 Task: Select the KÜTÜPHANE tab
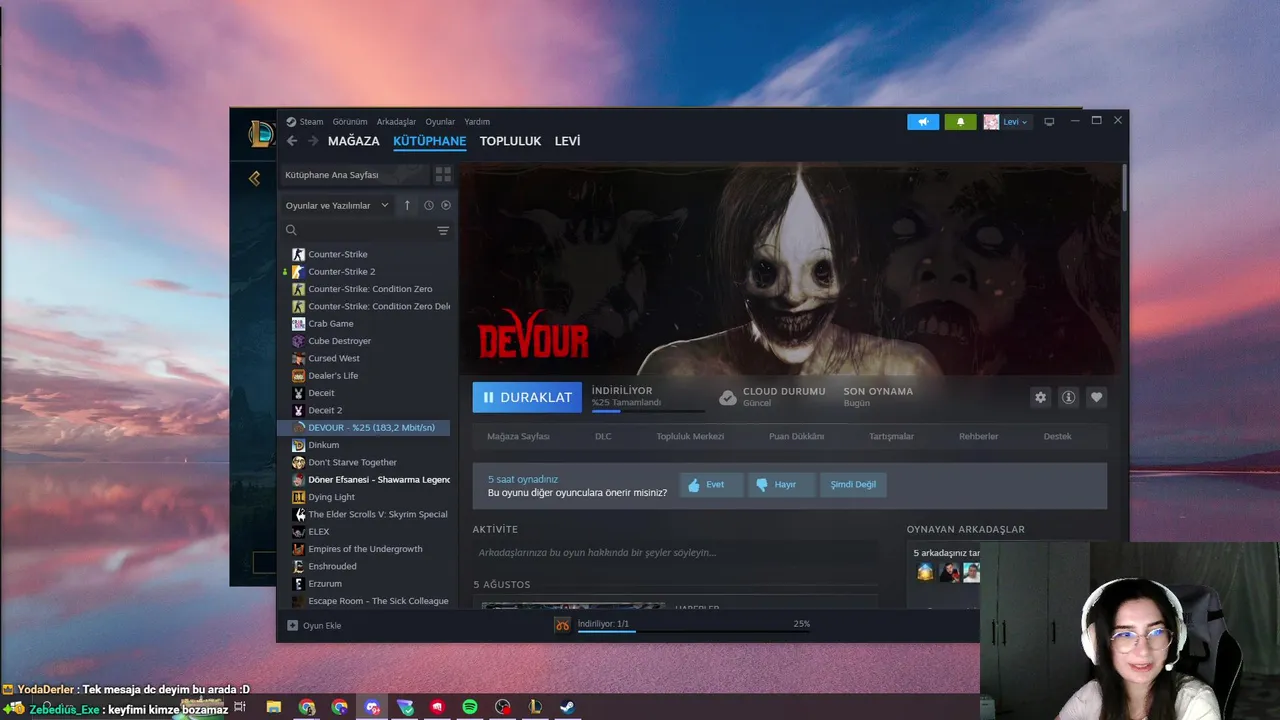click(x=430, y=141)
